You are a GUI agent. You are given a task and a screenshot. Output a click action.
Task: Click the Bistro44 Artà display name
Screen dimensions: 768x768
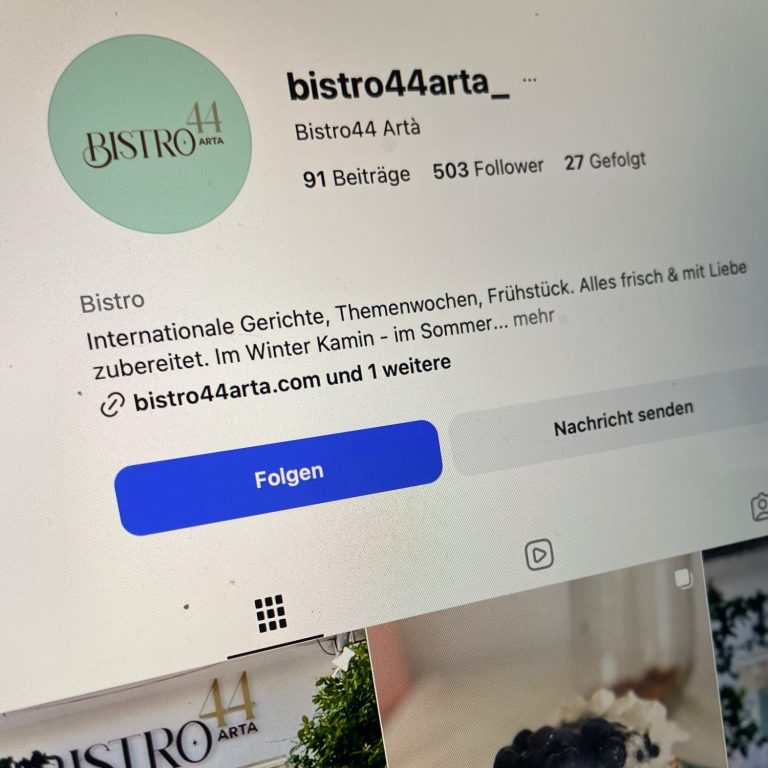click(357, 130)
